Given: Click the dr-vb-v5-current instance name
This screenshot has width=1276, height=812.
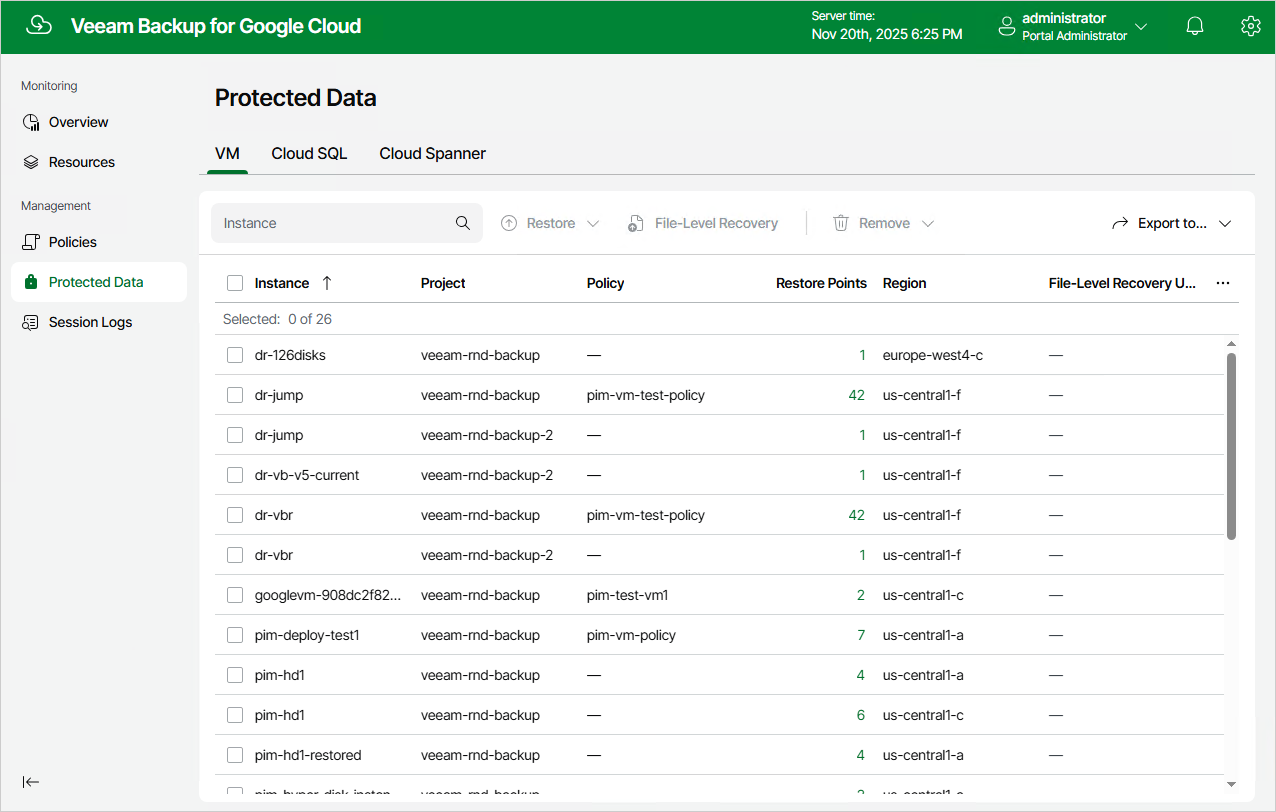Looking at the screenshot, I should pyautogui.click(x=307, y=475).
